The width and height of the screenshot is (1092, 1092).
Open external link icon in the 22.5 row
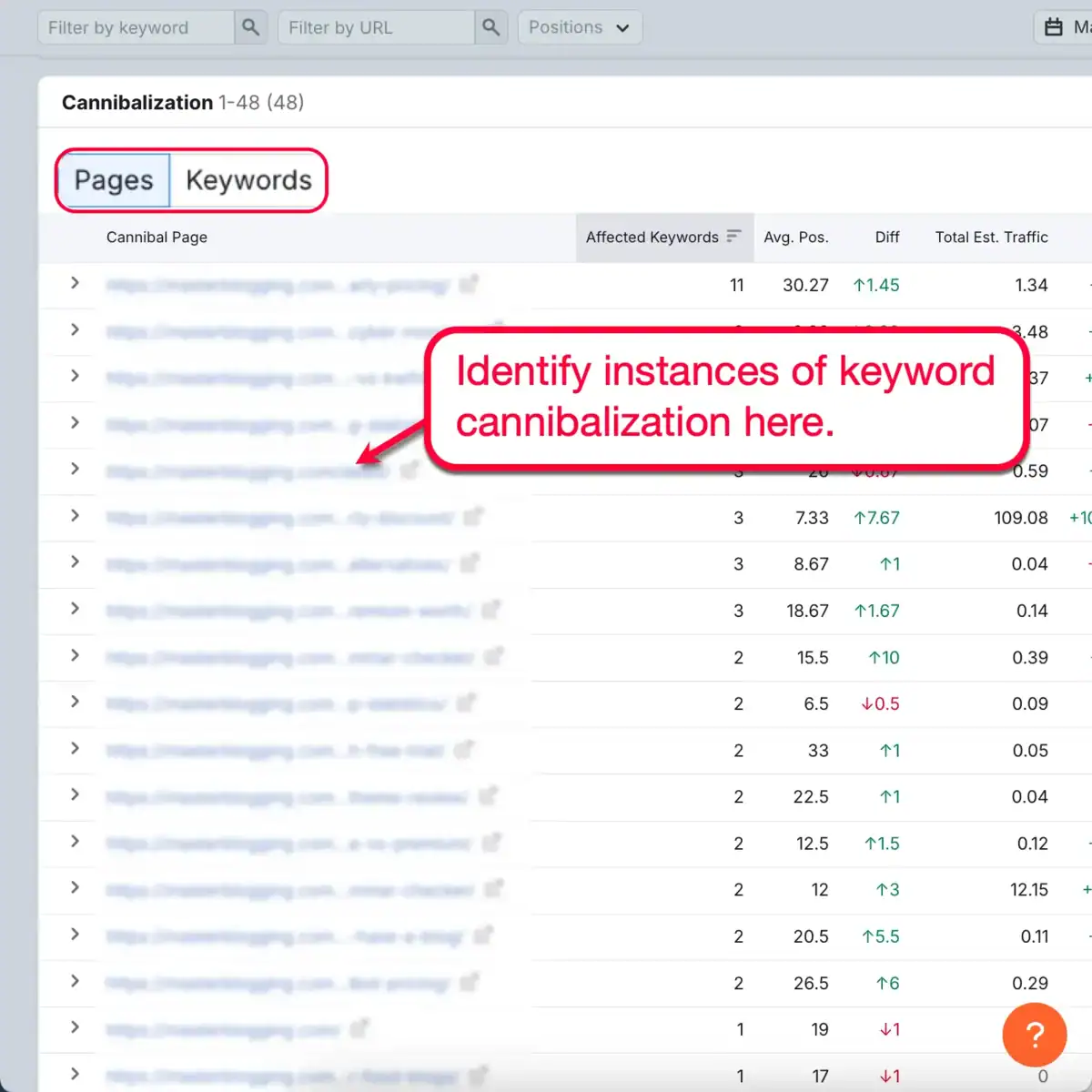(488, 796)
